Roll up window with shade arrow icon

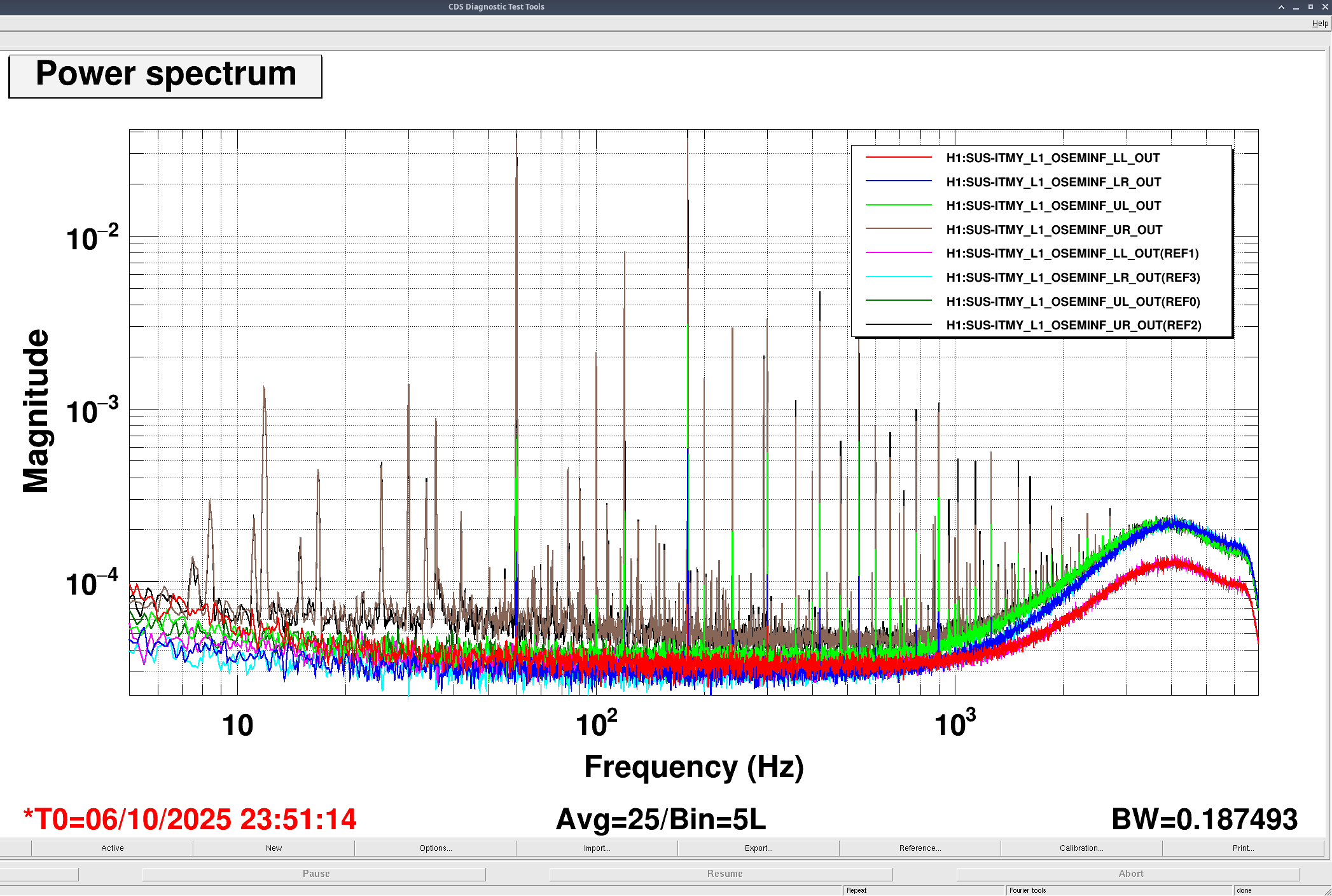pos(1281,7)
